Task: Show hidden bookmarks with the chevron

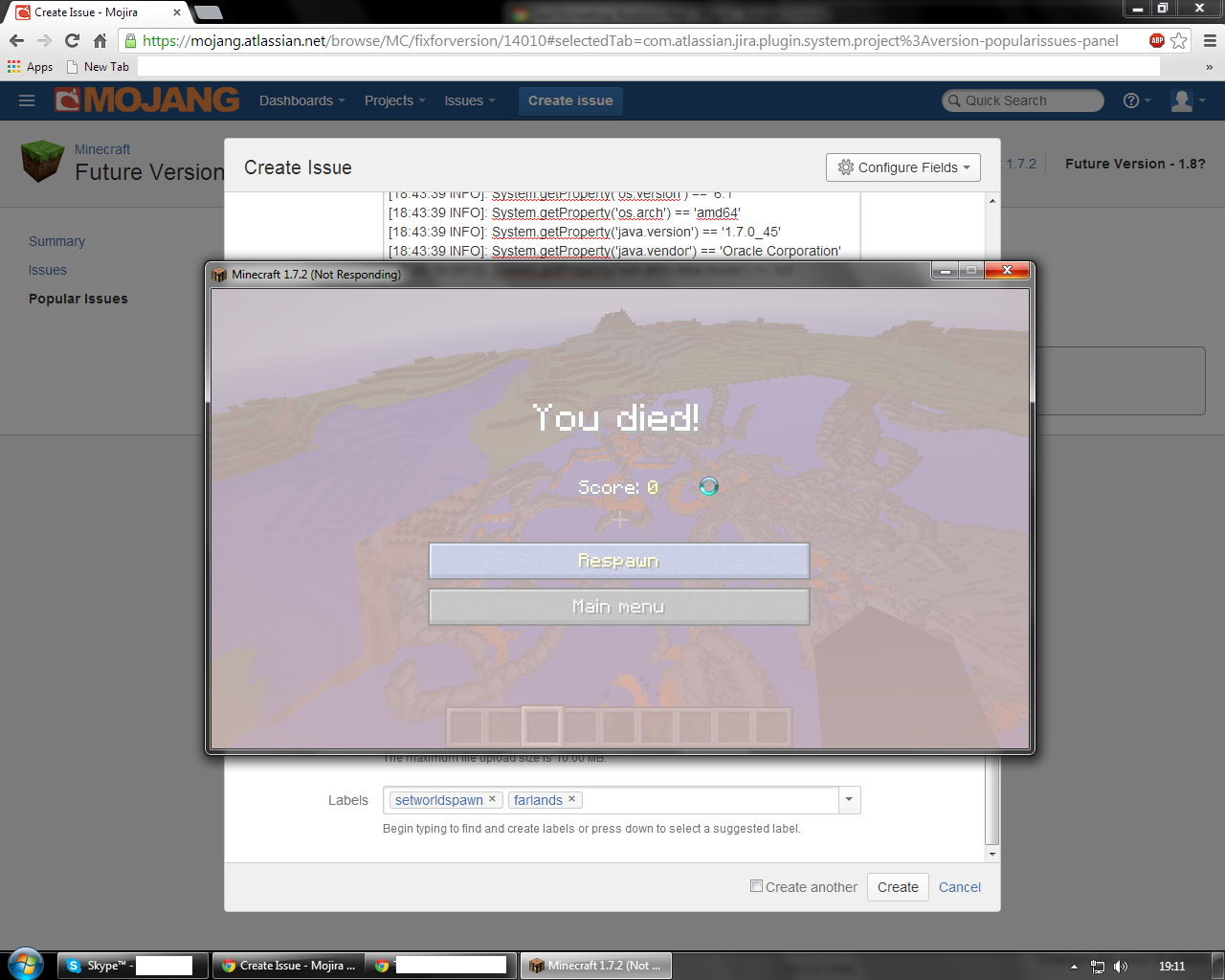Action: (x=1210, y=67)
